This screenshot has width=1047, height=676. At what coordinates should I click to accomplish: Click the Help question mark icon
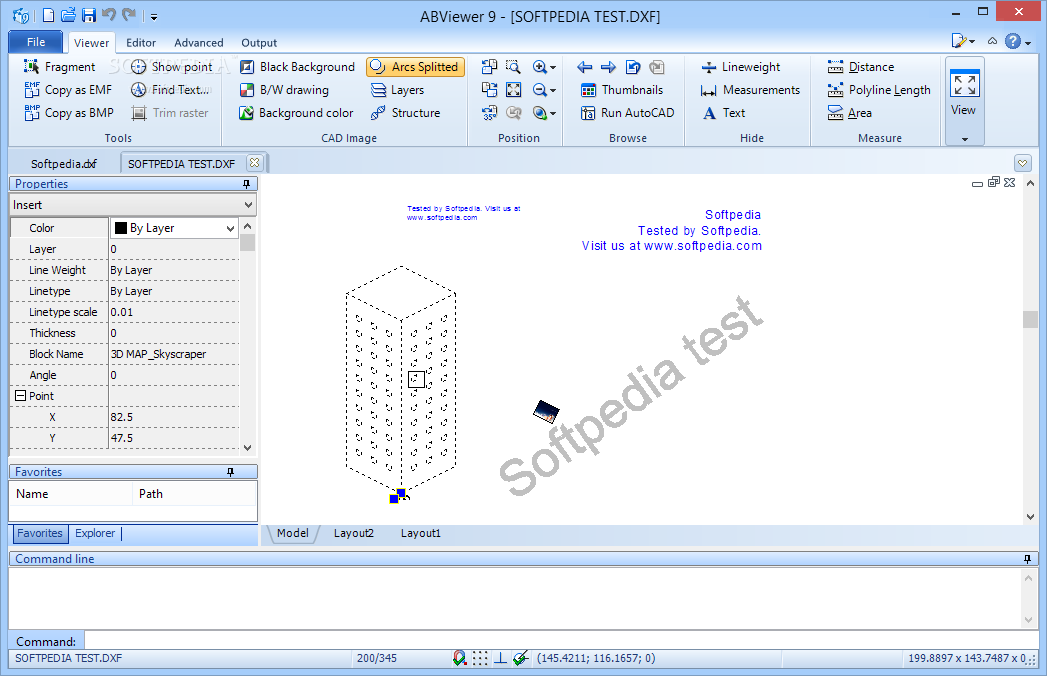point(1012,41)
